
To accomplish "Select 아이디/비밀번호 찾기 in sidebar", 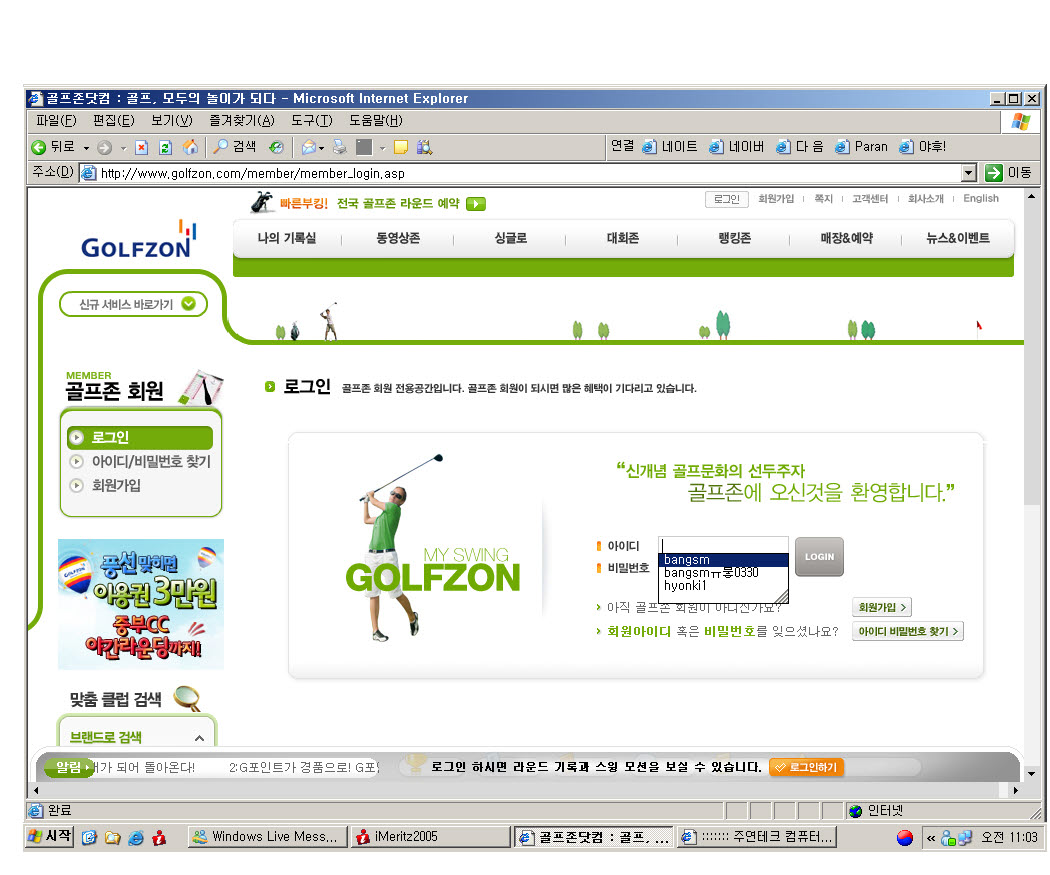I will point(151,461).
